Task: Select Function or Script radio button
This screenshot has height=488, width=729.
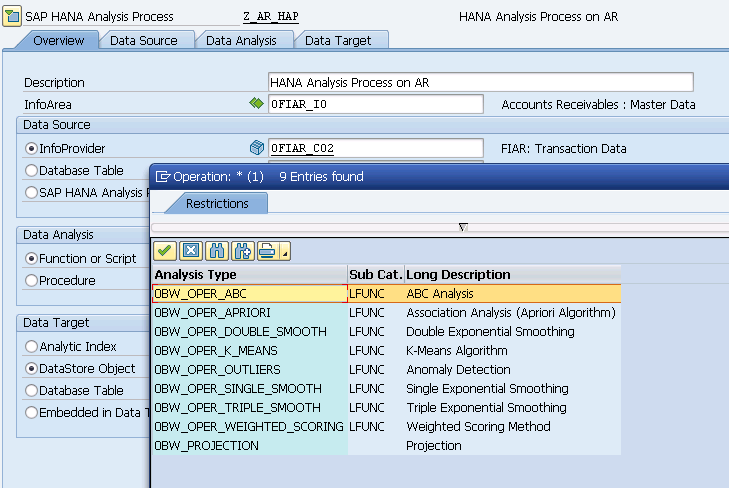Action: click(x=31, y=258)
